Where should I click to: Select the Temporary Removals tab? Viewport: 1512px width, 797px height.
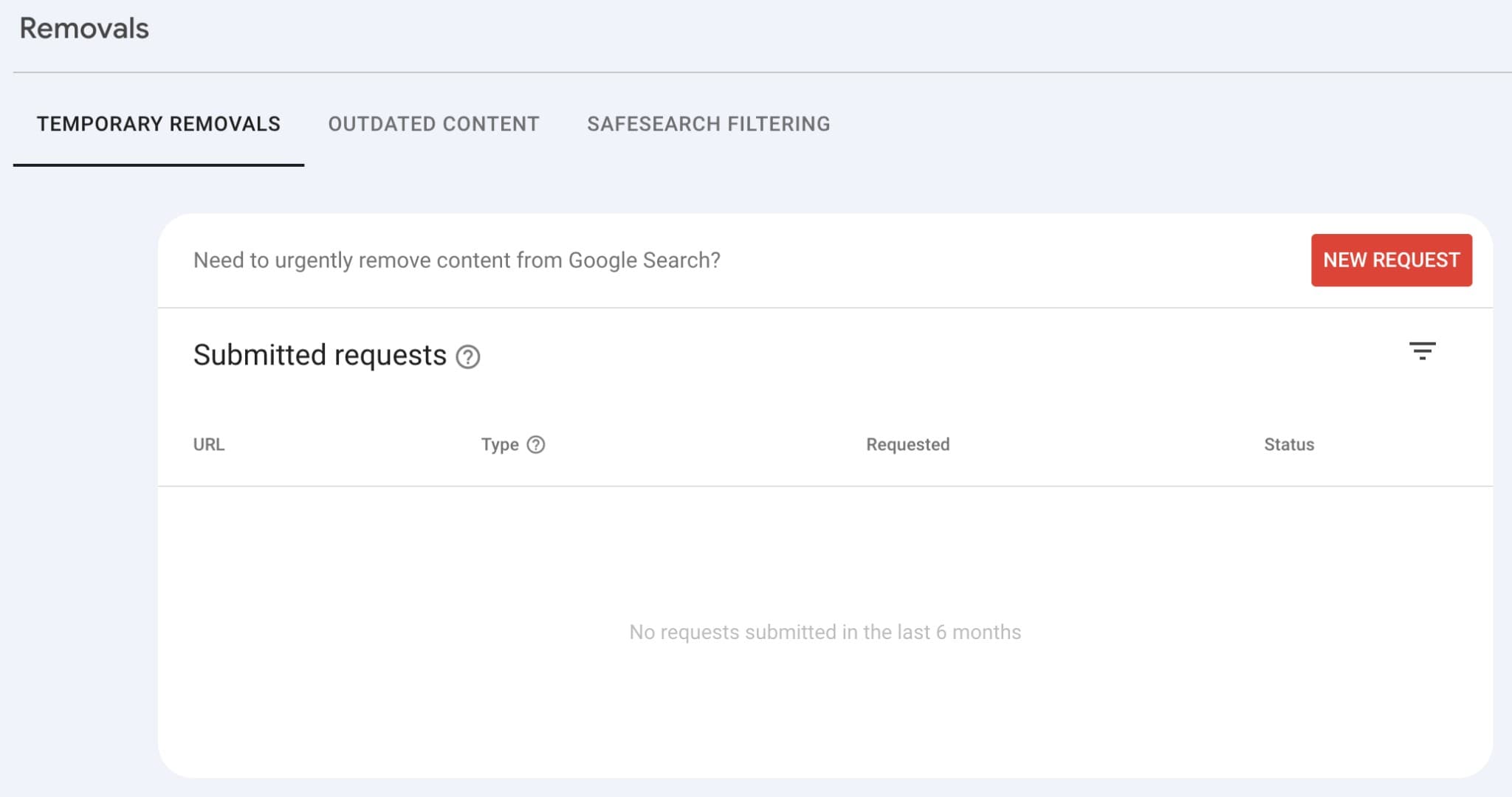pos(159,124)
